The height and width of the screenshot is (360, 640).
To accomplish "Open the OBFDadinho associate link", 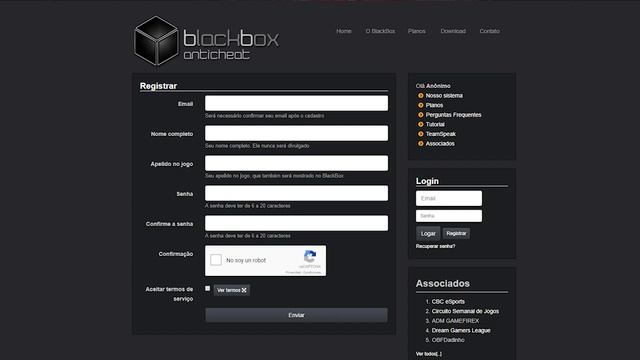I will click(448, 340).
